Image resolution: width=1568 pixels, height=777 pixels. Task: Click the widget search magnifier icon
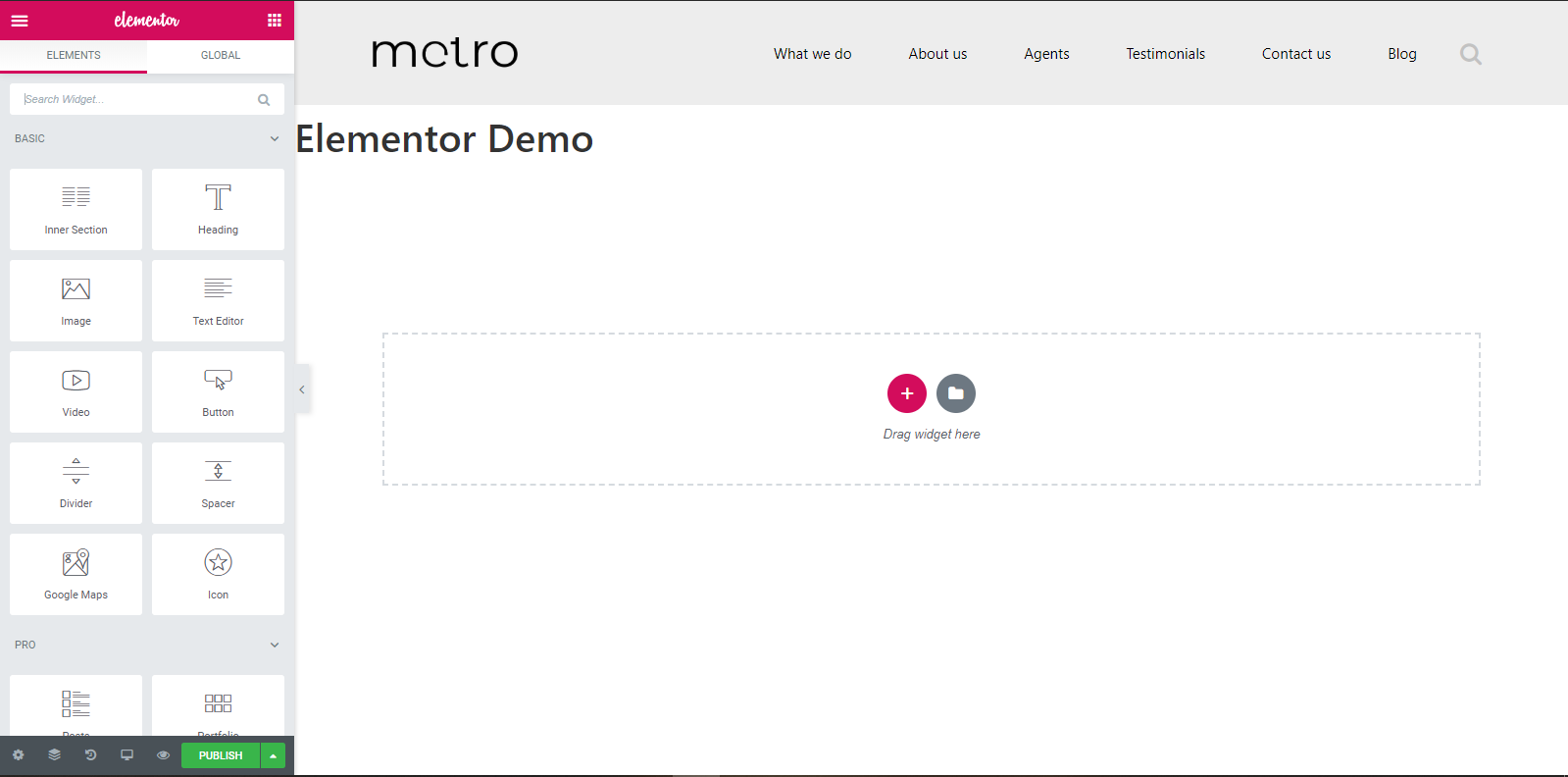[x=264, y=99]
